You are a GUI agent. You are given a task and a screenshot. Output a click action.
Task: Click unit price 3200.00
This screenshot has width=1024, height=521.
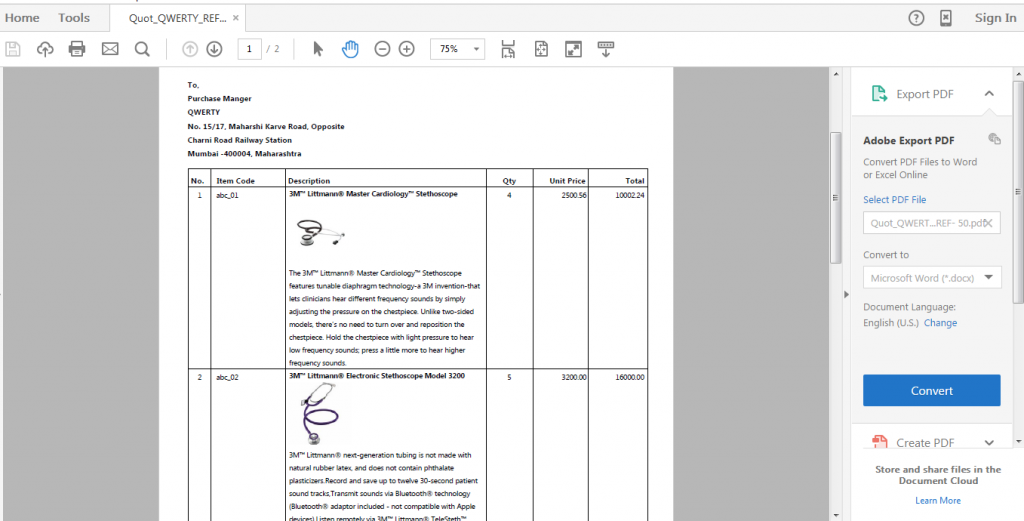coord(574,377)
